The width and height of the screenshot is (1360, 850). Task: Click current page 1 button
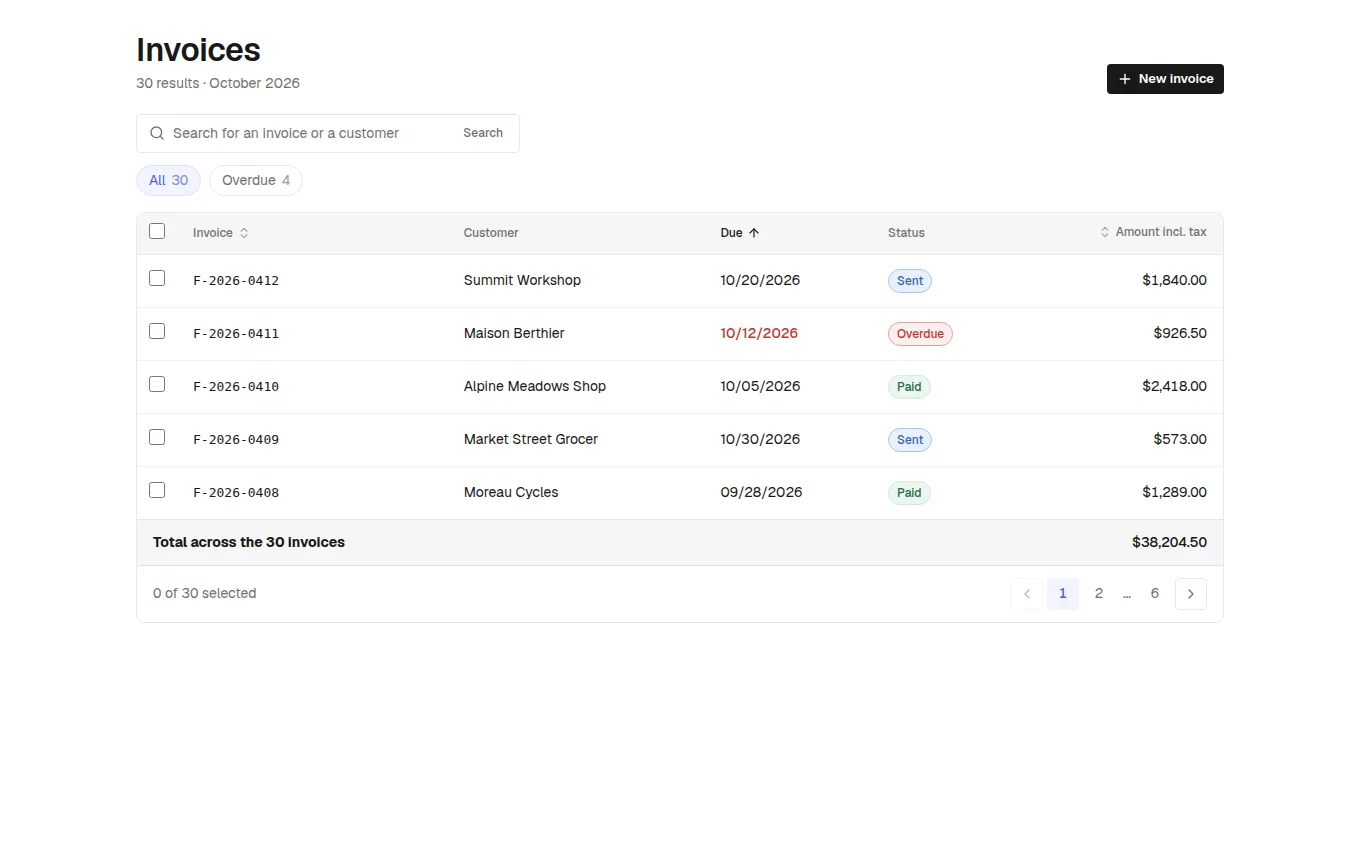1063,594
